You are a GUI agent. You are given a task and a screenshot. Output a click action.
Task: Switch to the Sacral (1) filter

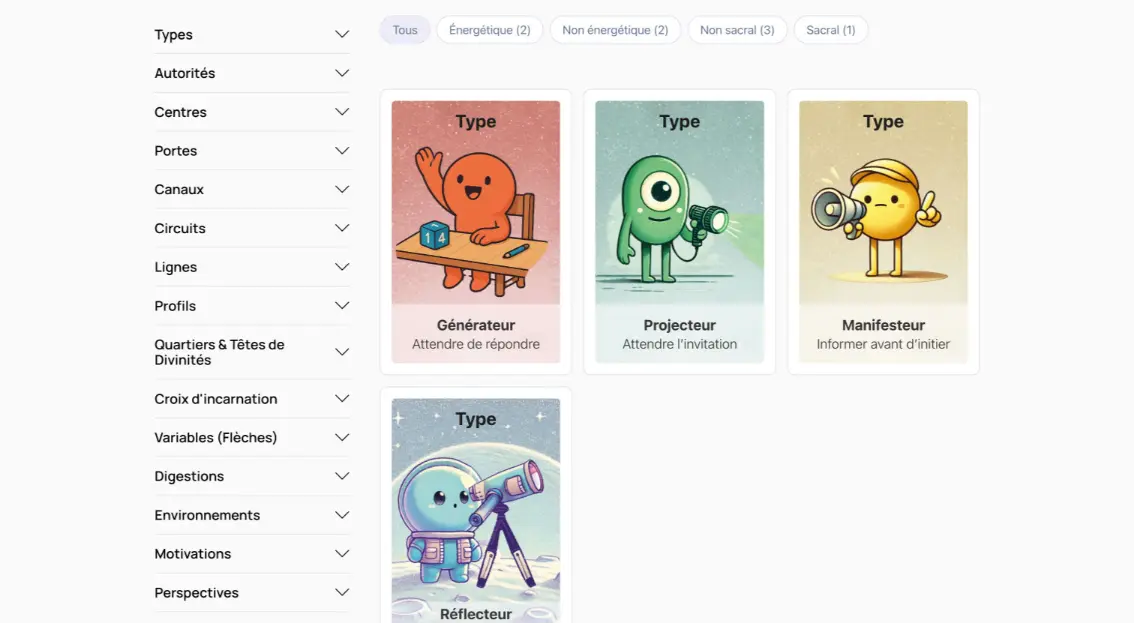click(x=831, y=30)
